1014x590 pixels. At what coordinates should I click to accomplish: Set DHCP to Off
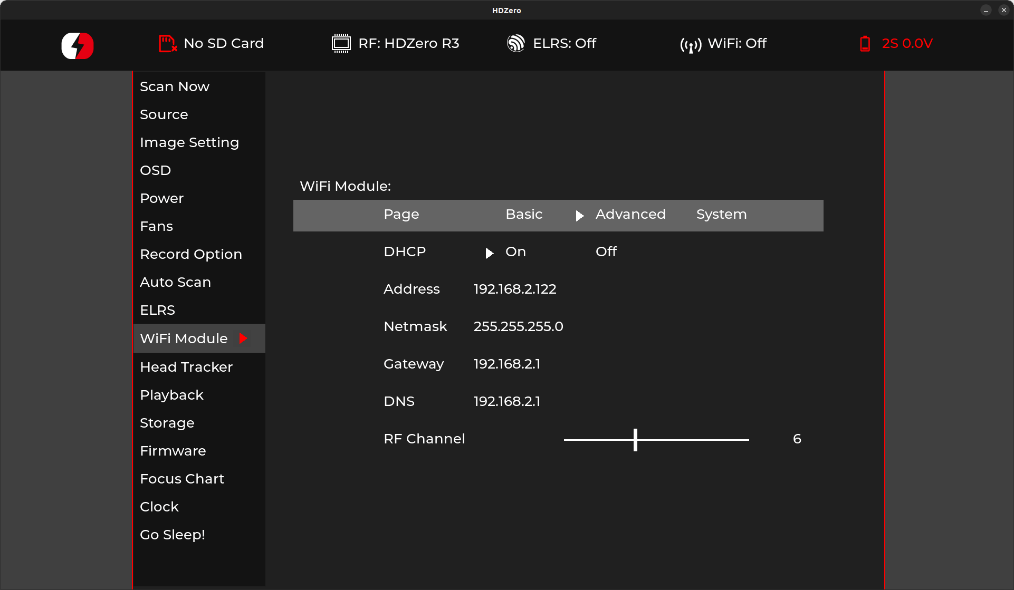pos(606,252)
